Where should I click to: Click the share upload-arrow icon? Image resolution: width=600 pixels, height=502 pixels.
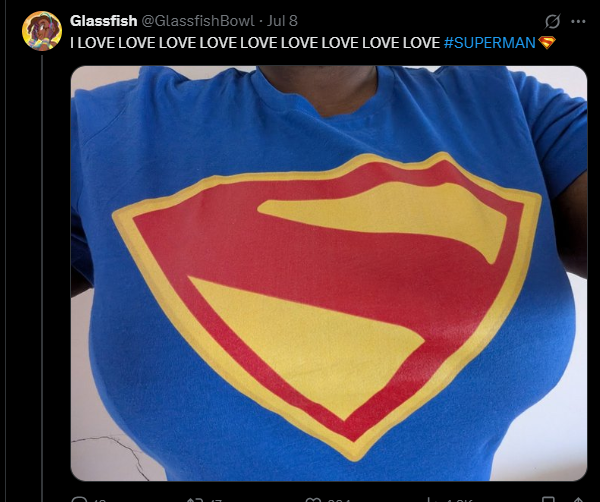coord(578,500)
